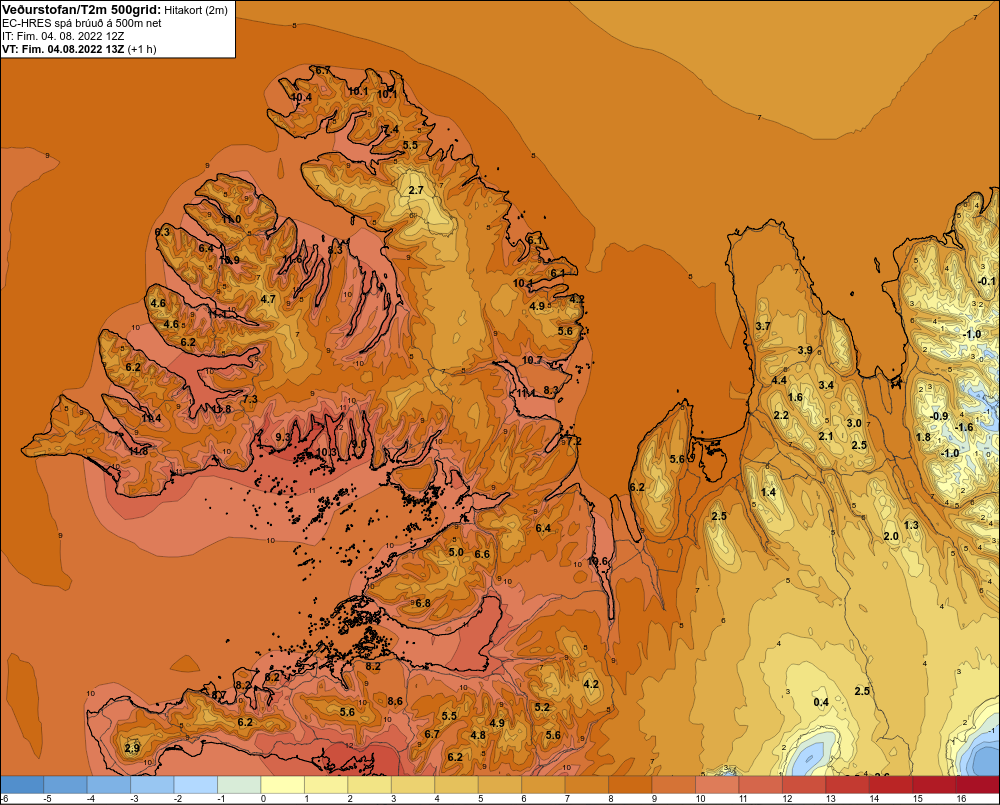
Task: Select the 6.3 temperature value on the map
Action: coord(162,232)
